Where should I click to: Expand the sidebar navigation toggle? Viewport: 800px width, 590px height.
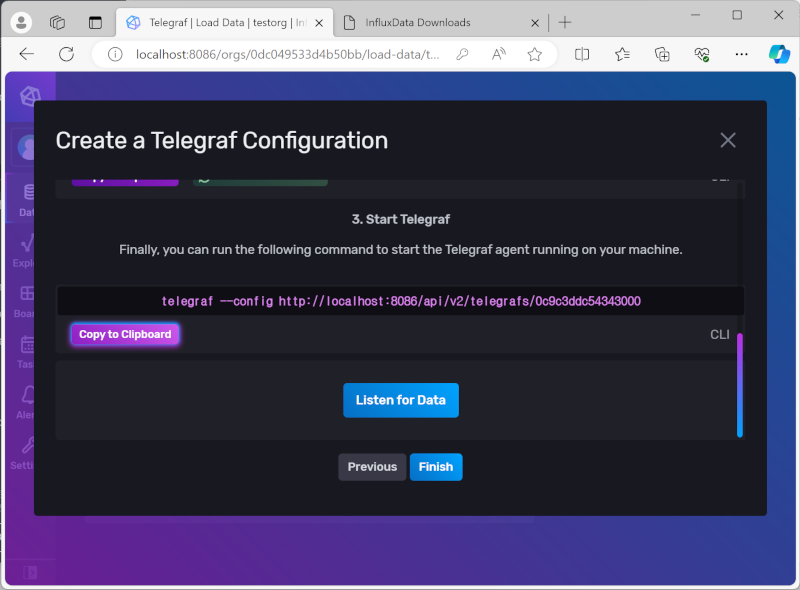pyautogui.click(x=30, y=572)
